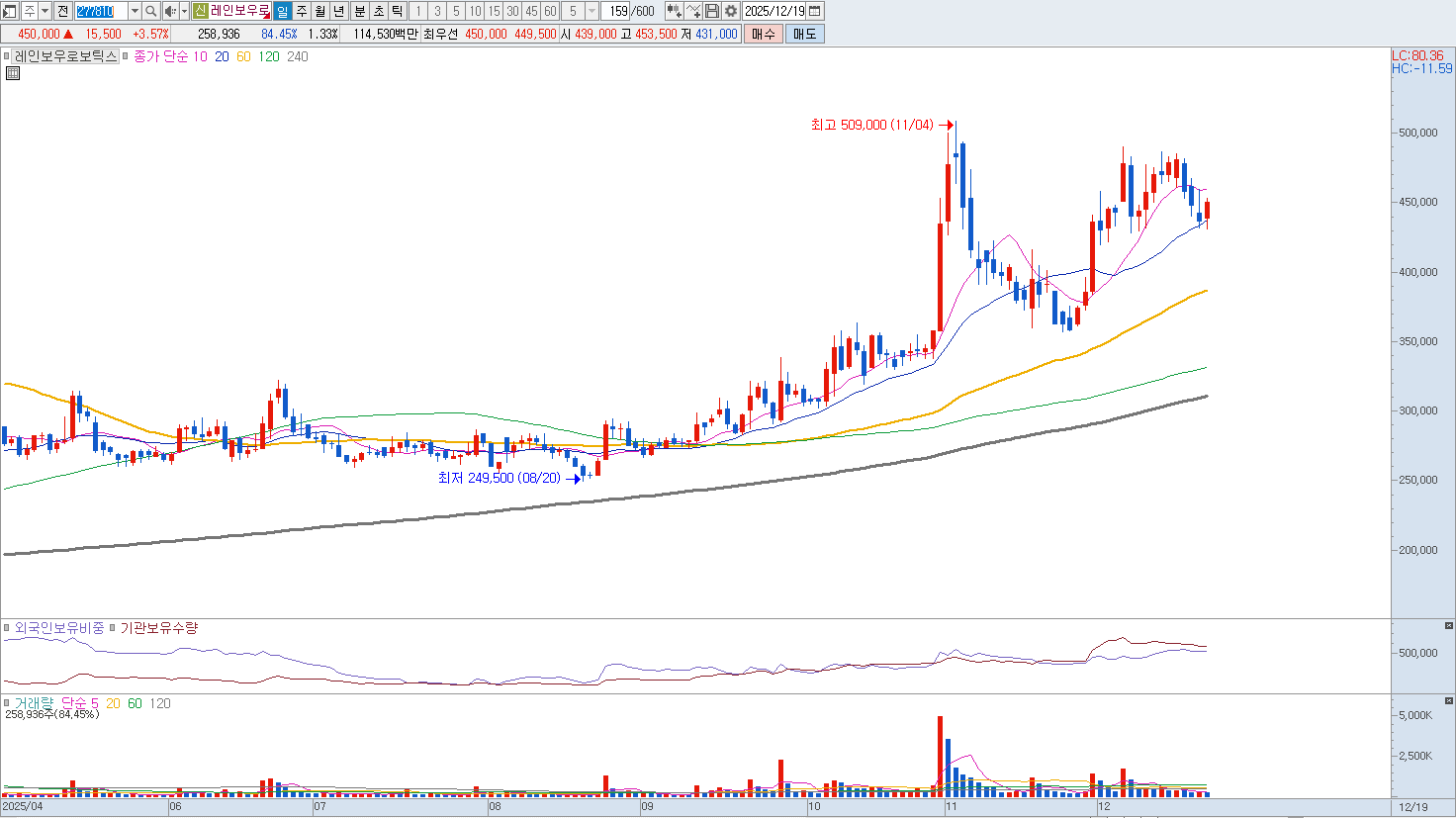Open chart settings gear icon
The width and height of the screenshot is (1456, 818).
tap(731, 11)
